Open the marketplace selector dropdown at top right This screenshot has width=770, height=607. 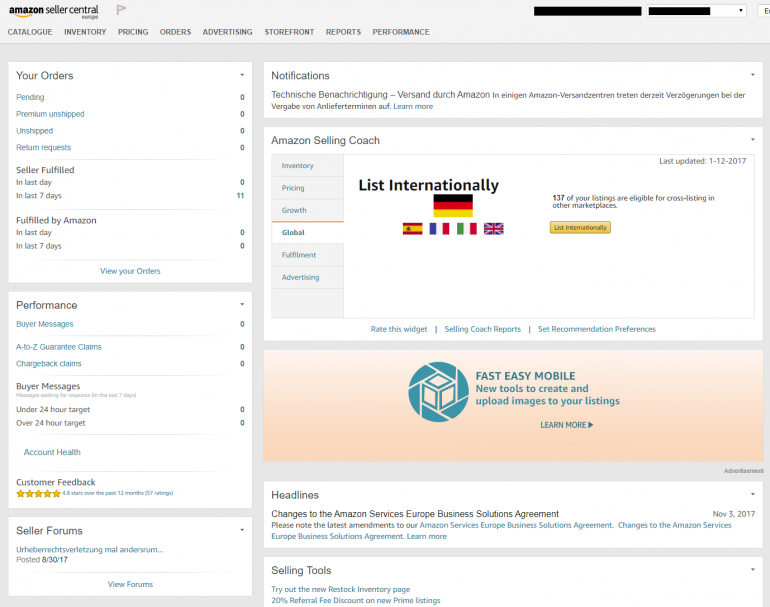(696, 11)
